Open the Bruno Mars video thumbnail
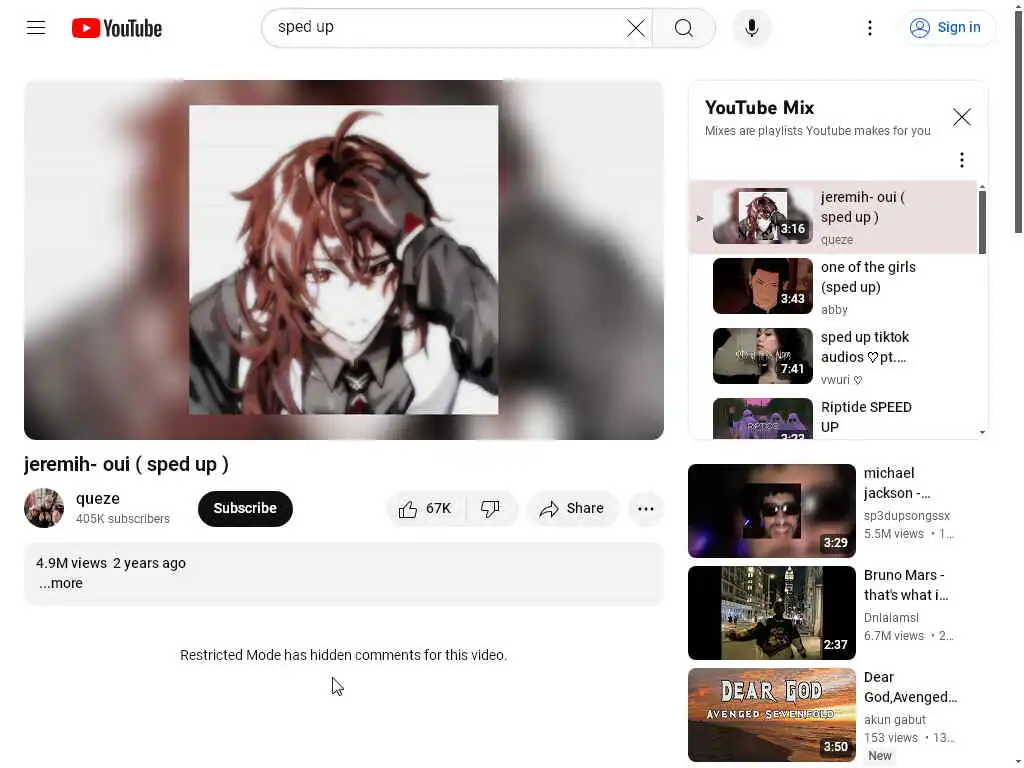 click(771, 613)
